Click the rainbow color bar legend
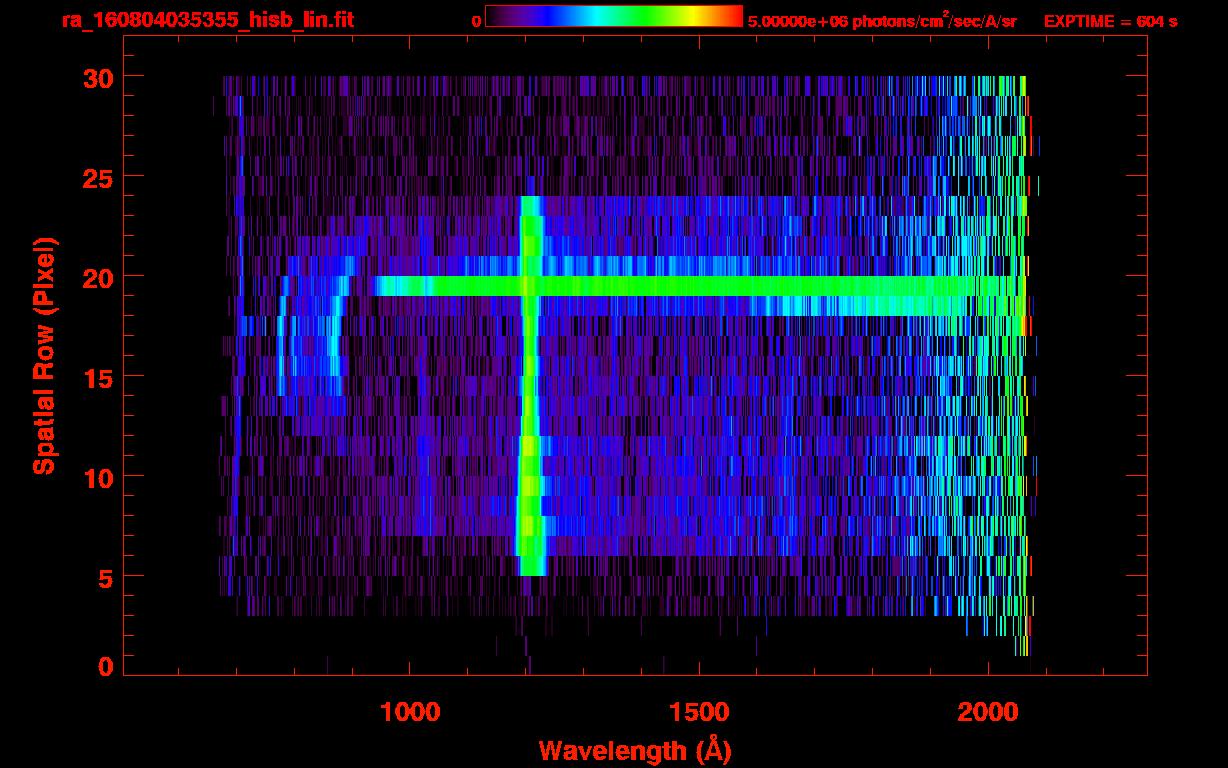This screenshot has width=1228, height=768. [614, 16]
